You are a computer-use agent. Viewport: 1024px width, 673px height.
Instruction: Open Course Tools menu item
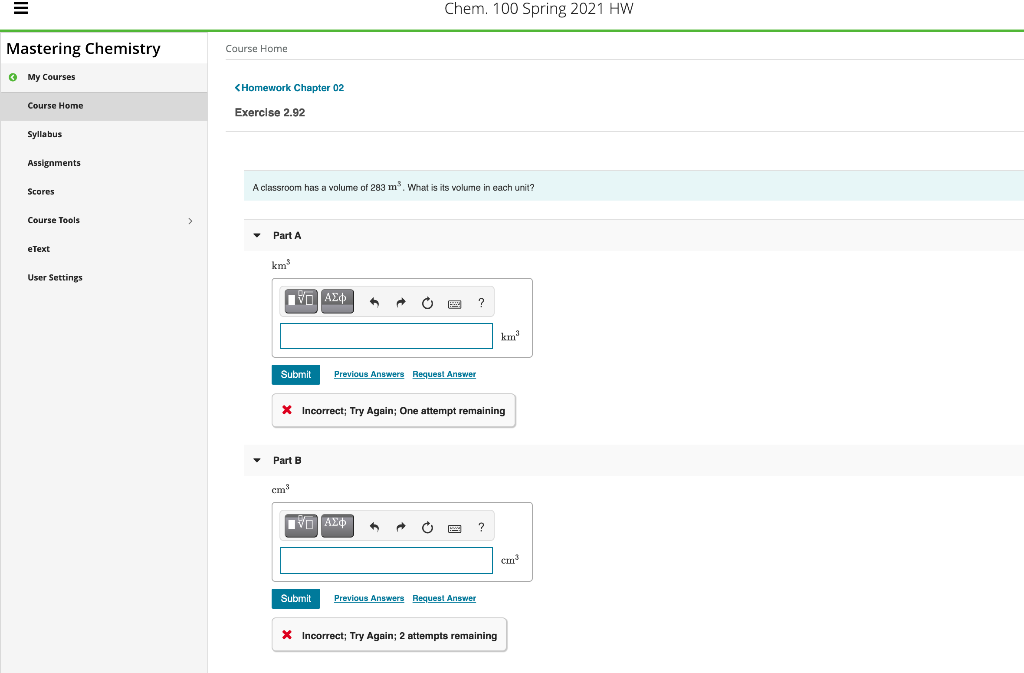54,221
